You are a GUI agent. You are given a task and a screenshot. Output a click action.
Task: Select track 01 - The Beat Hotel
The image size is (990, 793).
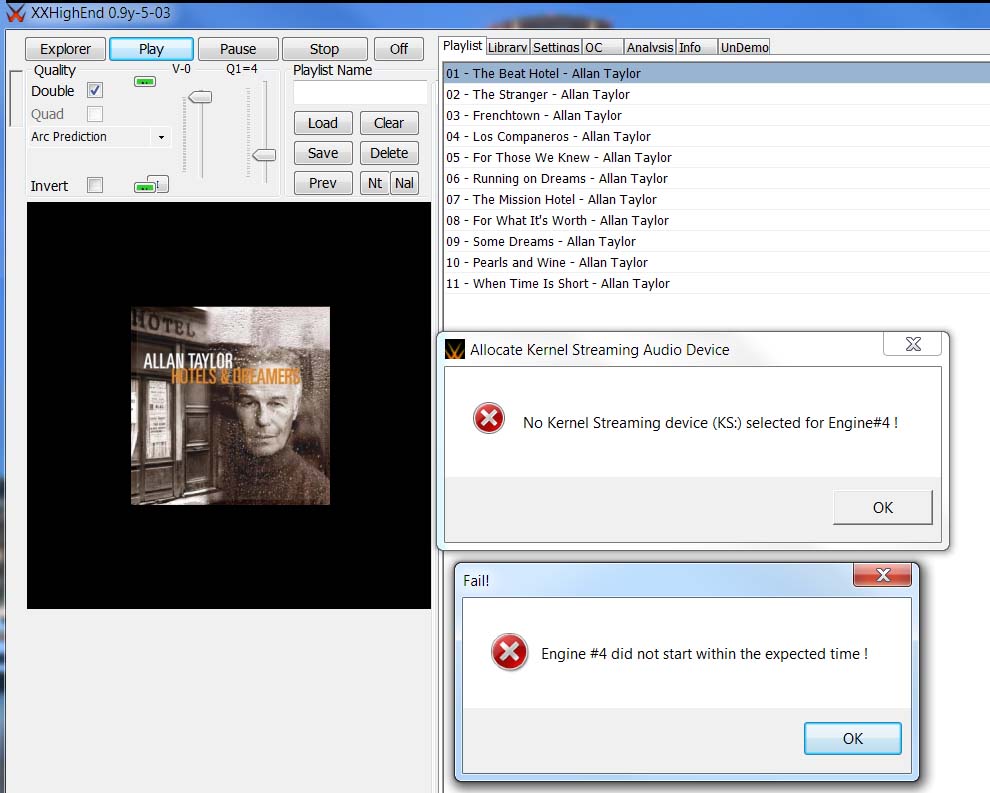pos(717,73)
